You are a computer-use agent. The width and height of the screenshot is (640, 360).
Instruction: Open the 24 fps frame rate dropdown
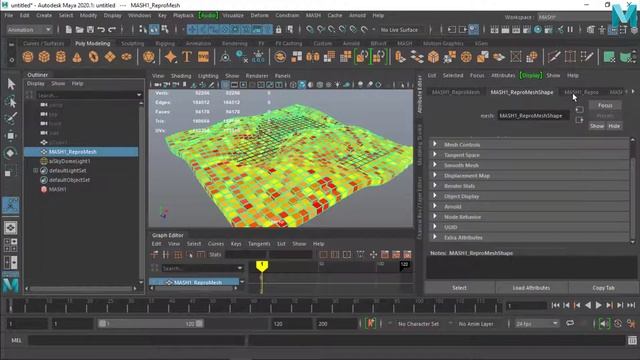536,324
